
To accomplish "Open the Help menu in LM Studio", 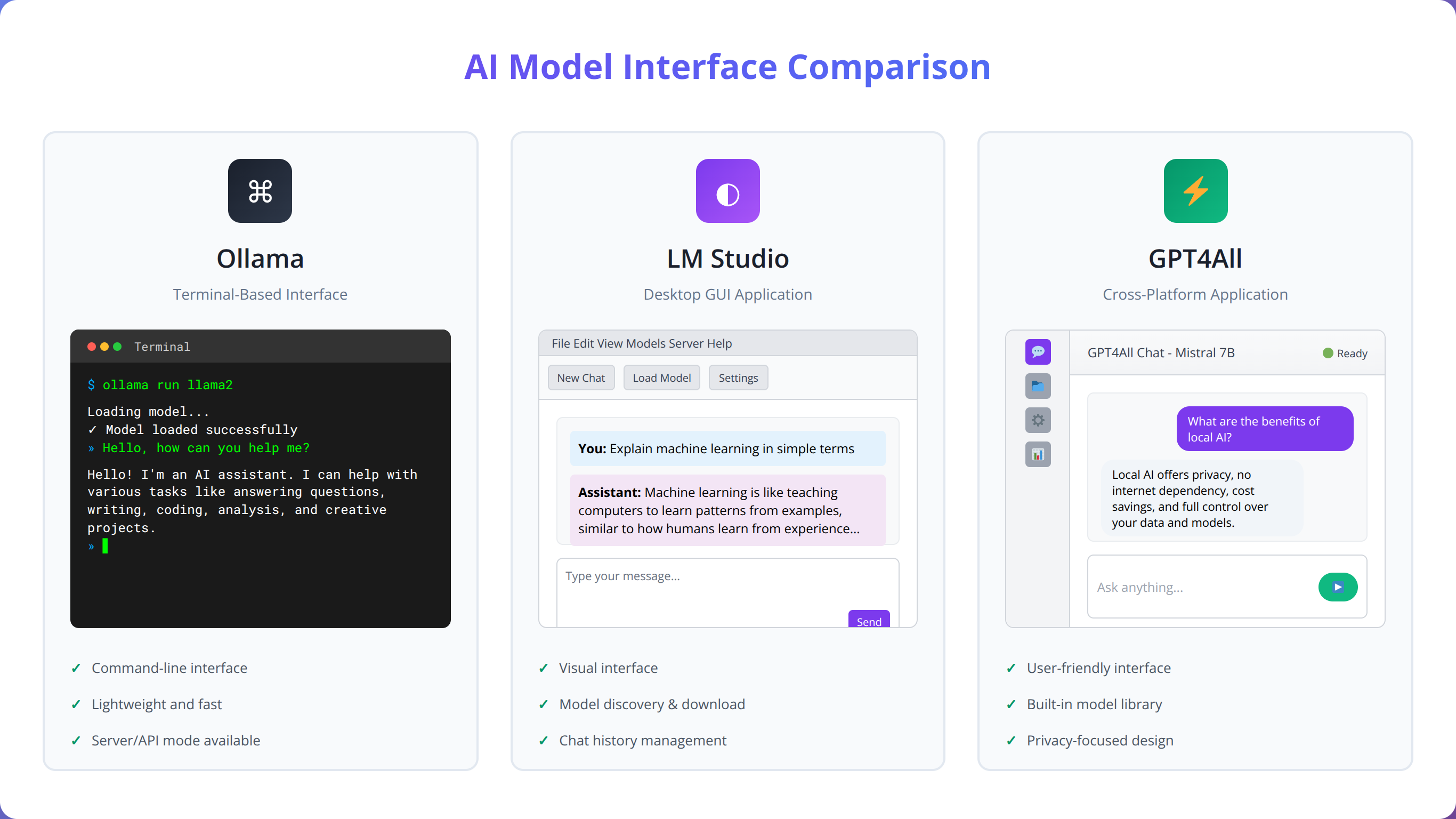I will click(x=719, y=343).
